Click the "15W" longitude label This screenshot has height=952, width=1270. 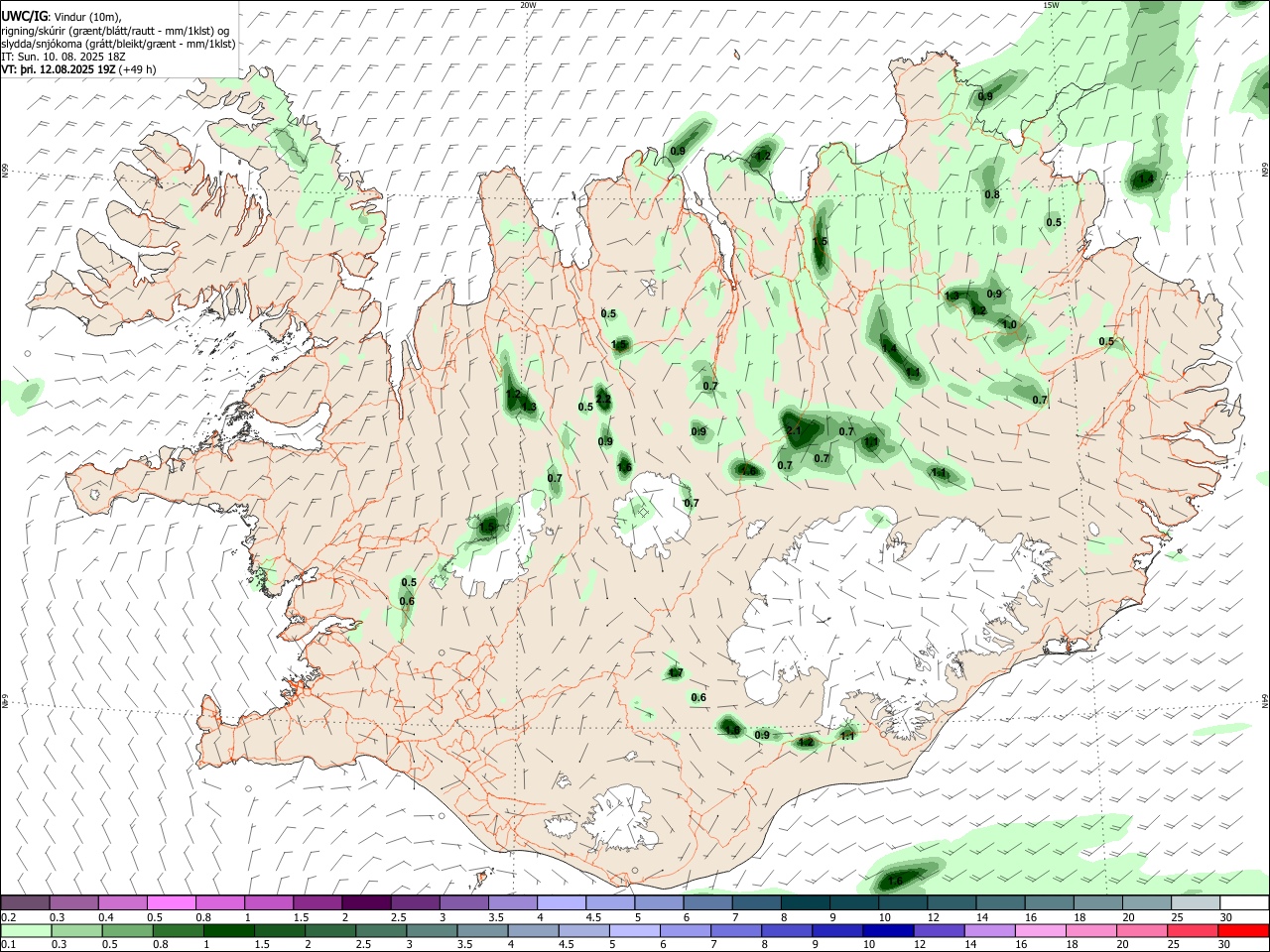coord(1051,5)
